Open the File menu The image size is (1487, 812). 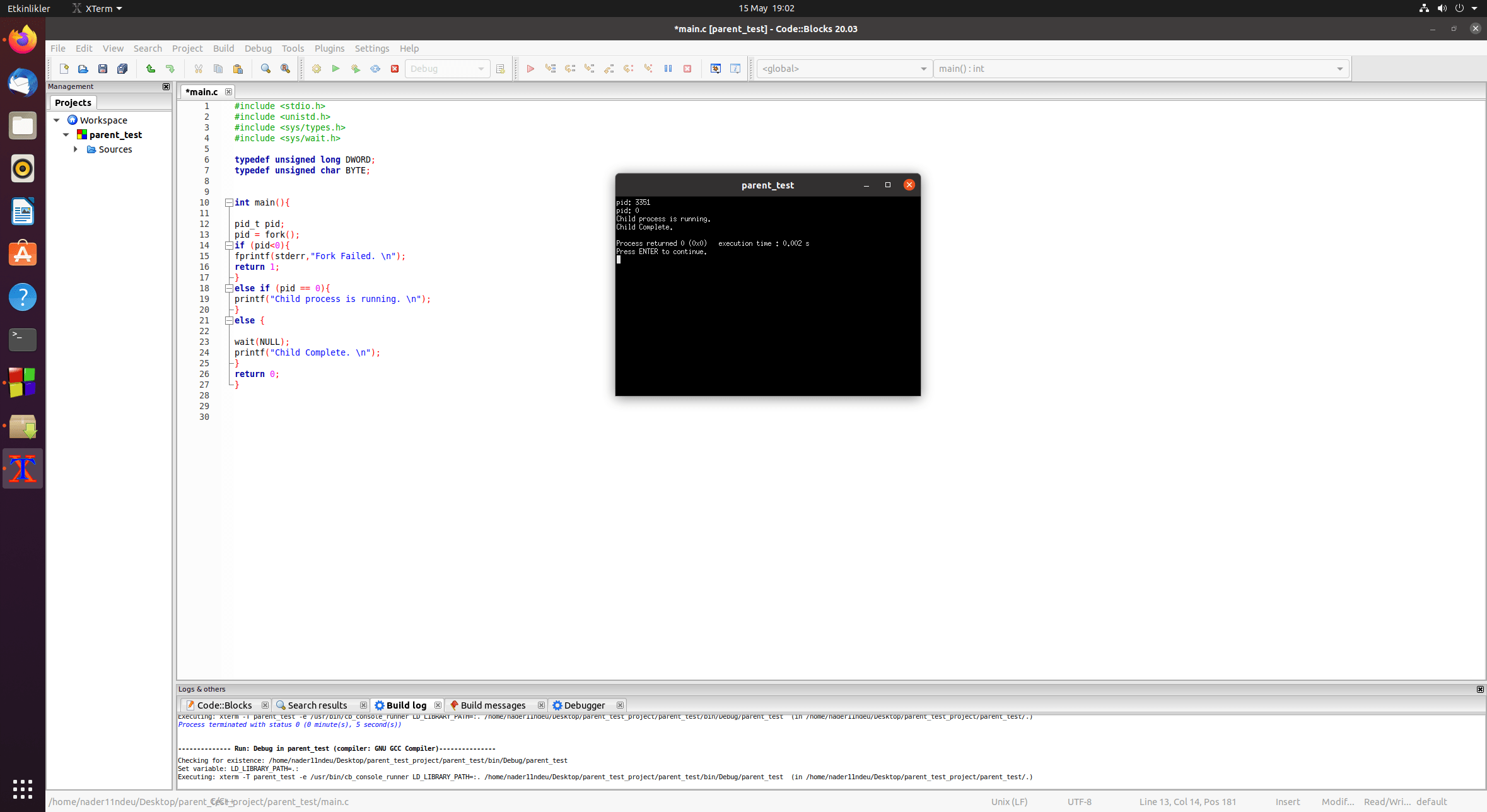click(x=58, y=49)
